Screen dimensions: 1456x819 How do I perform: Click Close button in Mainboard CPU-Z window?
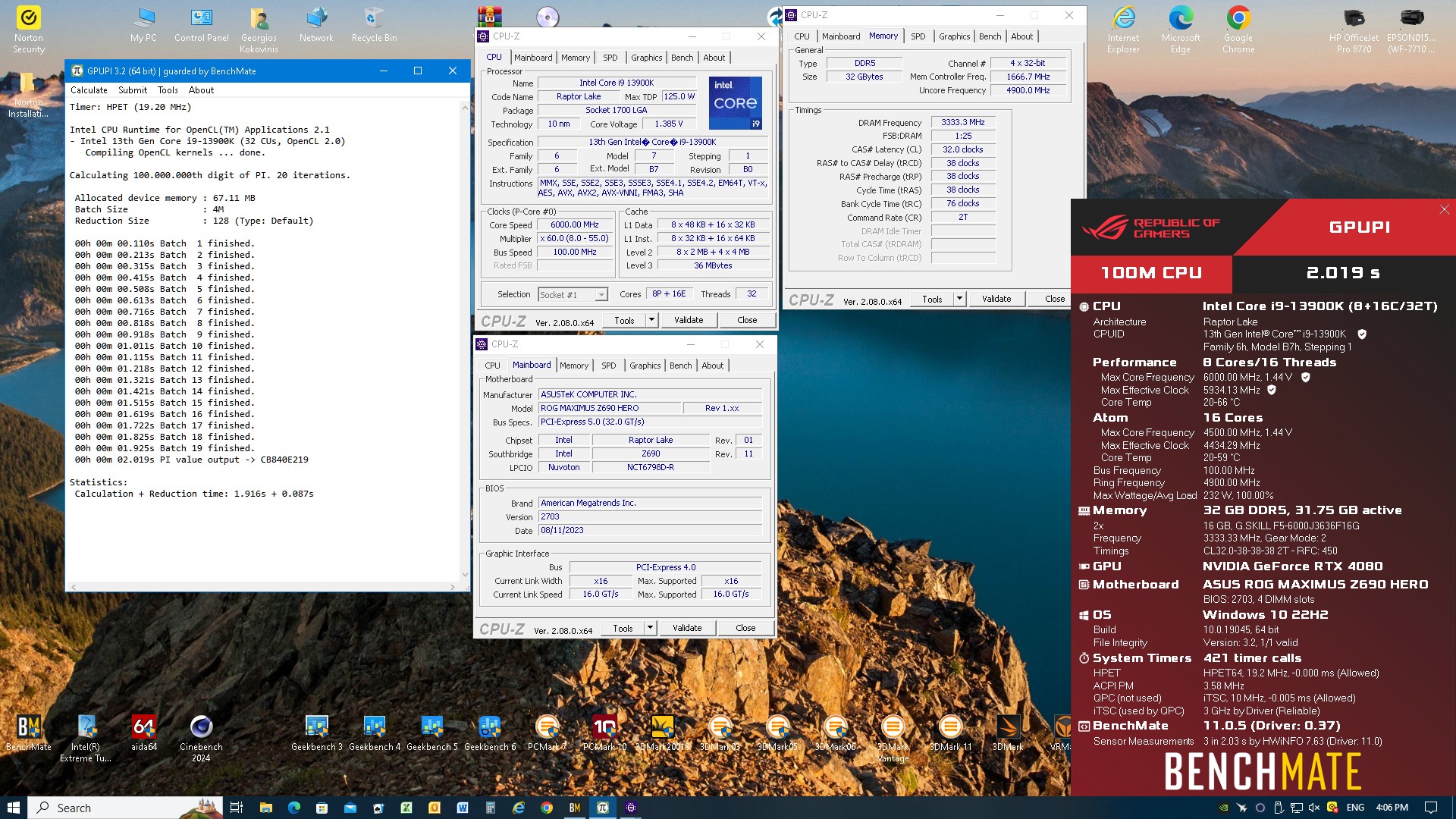tap(745, 628)
